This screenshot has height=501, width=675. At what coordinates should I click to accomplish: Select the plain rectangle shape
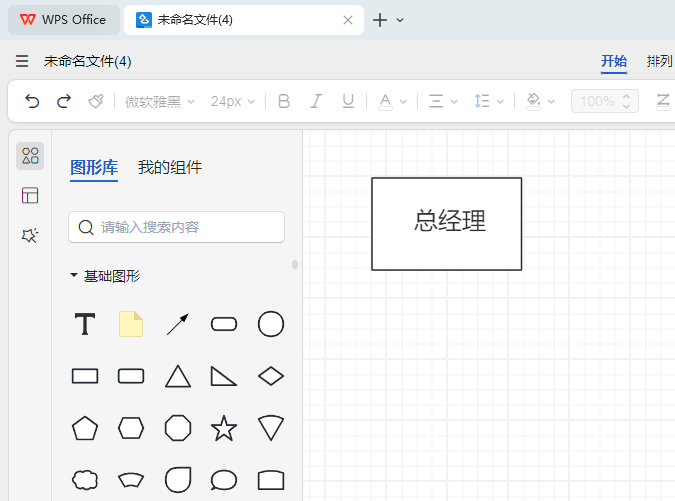[x=85, y=376]
